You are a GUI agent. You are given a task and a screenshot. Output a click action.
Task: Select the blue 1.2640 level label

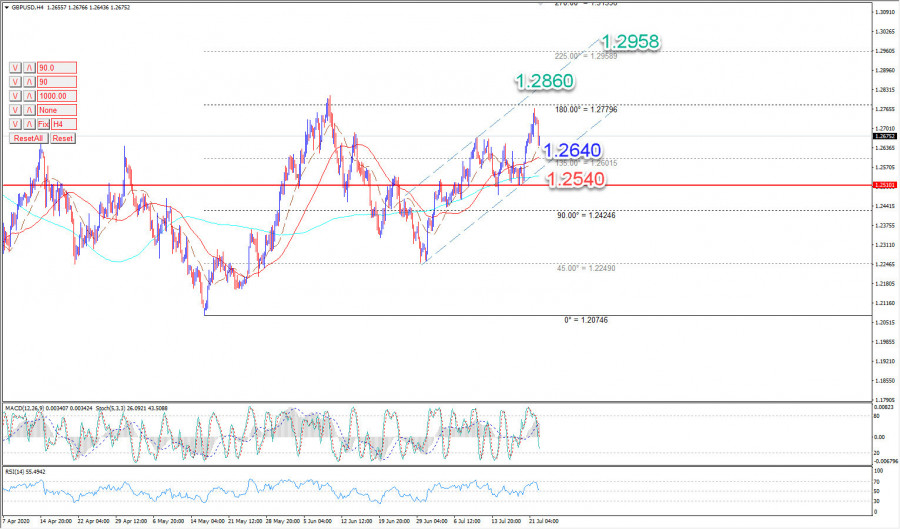pos(571,151)
